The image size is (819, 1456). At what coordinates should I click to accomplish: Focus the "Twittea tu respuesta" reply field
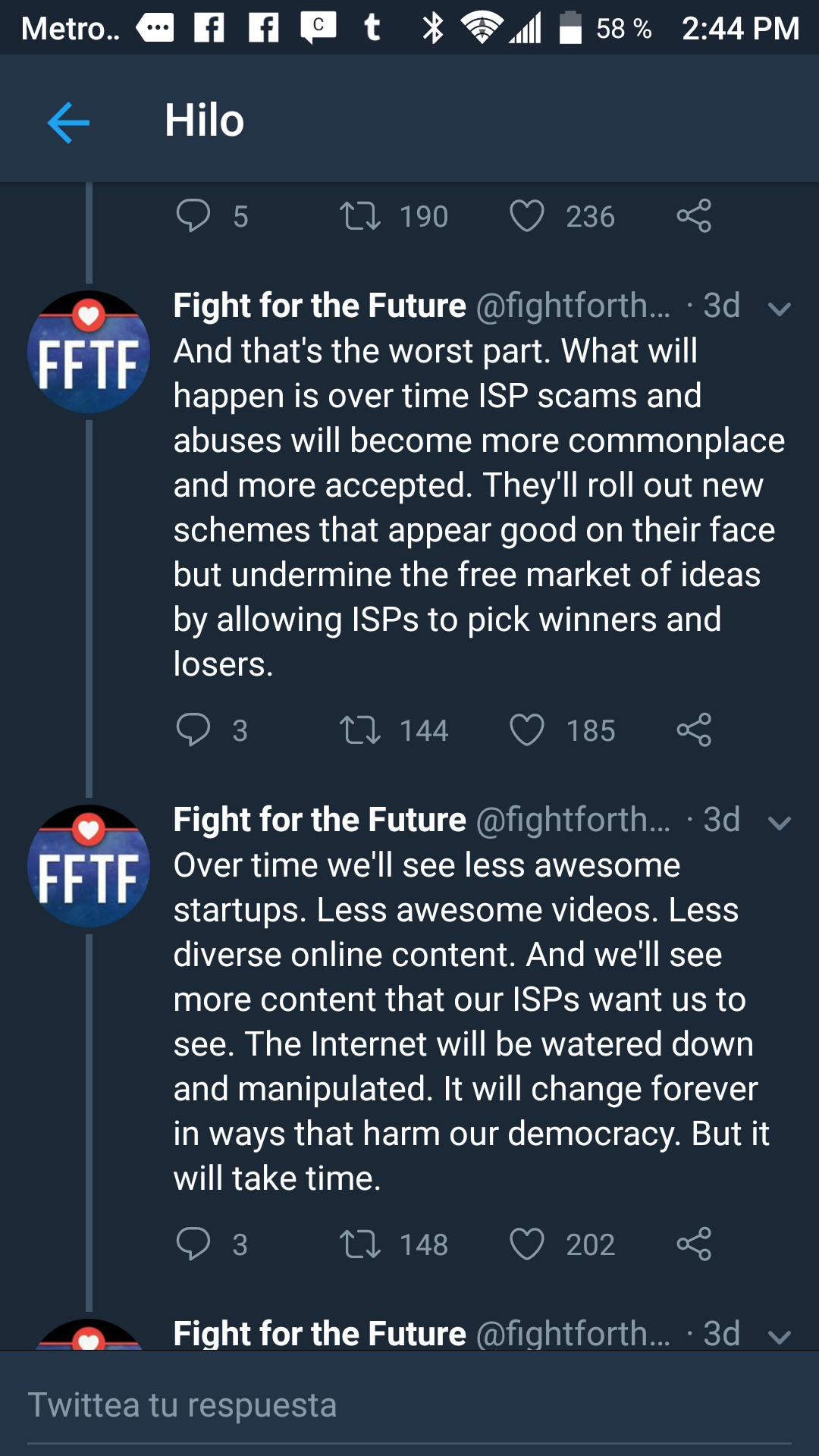coord(409,1405)
